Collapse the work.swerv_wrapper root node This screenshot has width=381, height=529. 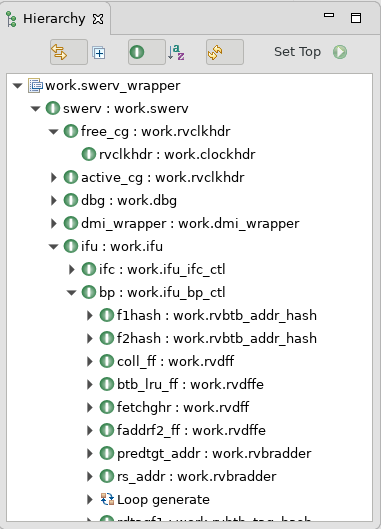[x=18, y=86]
